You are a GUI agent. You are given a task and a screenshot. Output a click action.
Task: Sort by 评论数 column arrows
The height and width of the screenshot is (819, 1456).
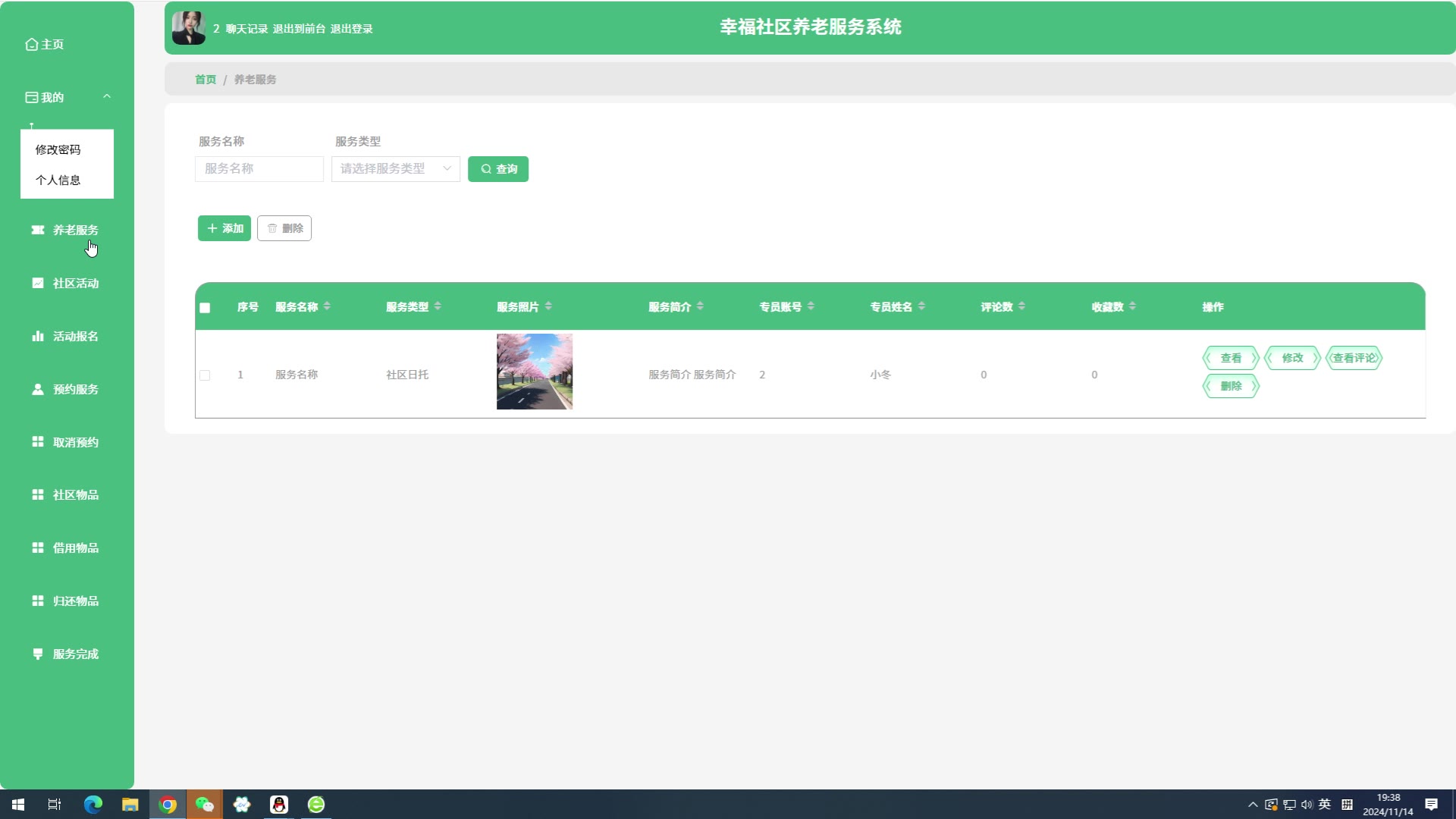tap(1021, 306)
